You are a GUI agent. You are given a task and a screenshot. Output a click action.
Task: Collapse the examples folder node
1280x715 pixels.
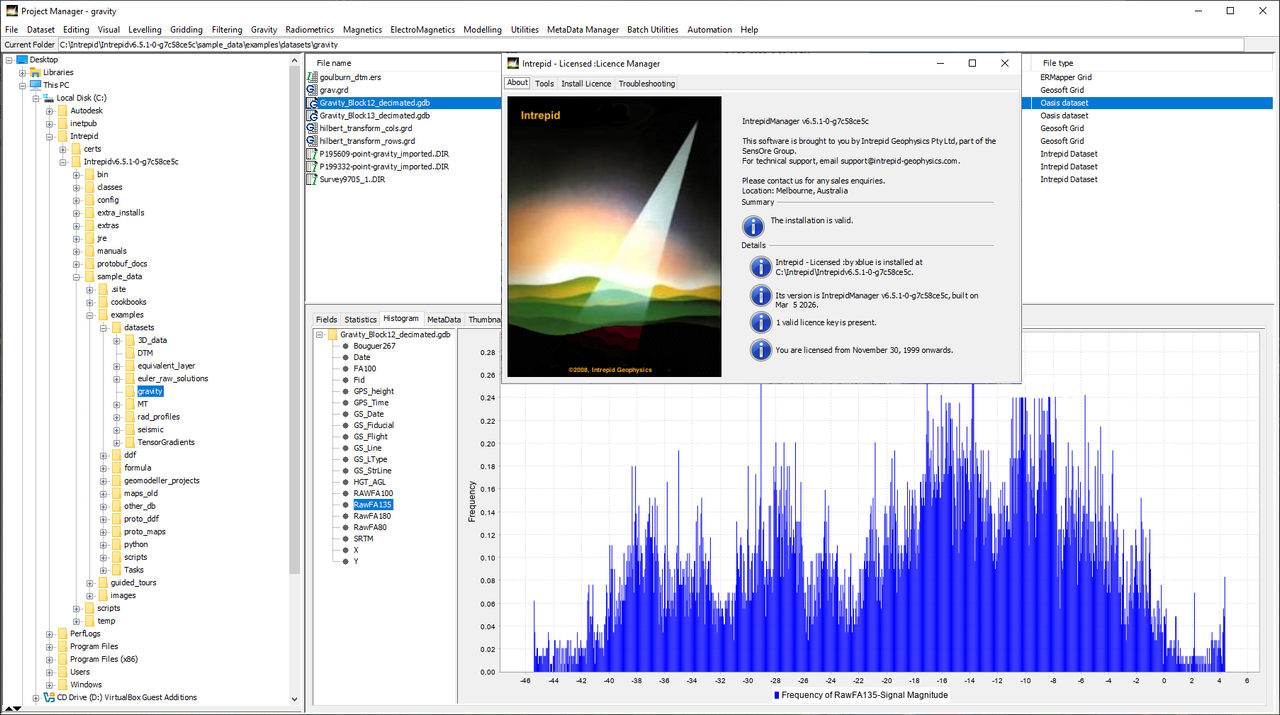pos(89,315)
